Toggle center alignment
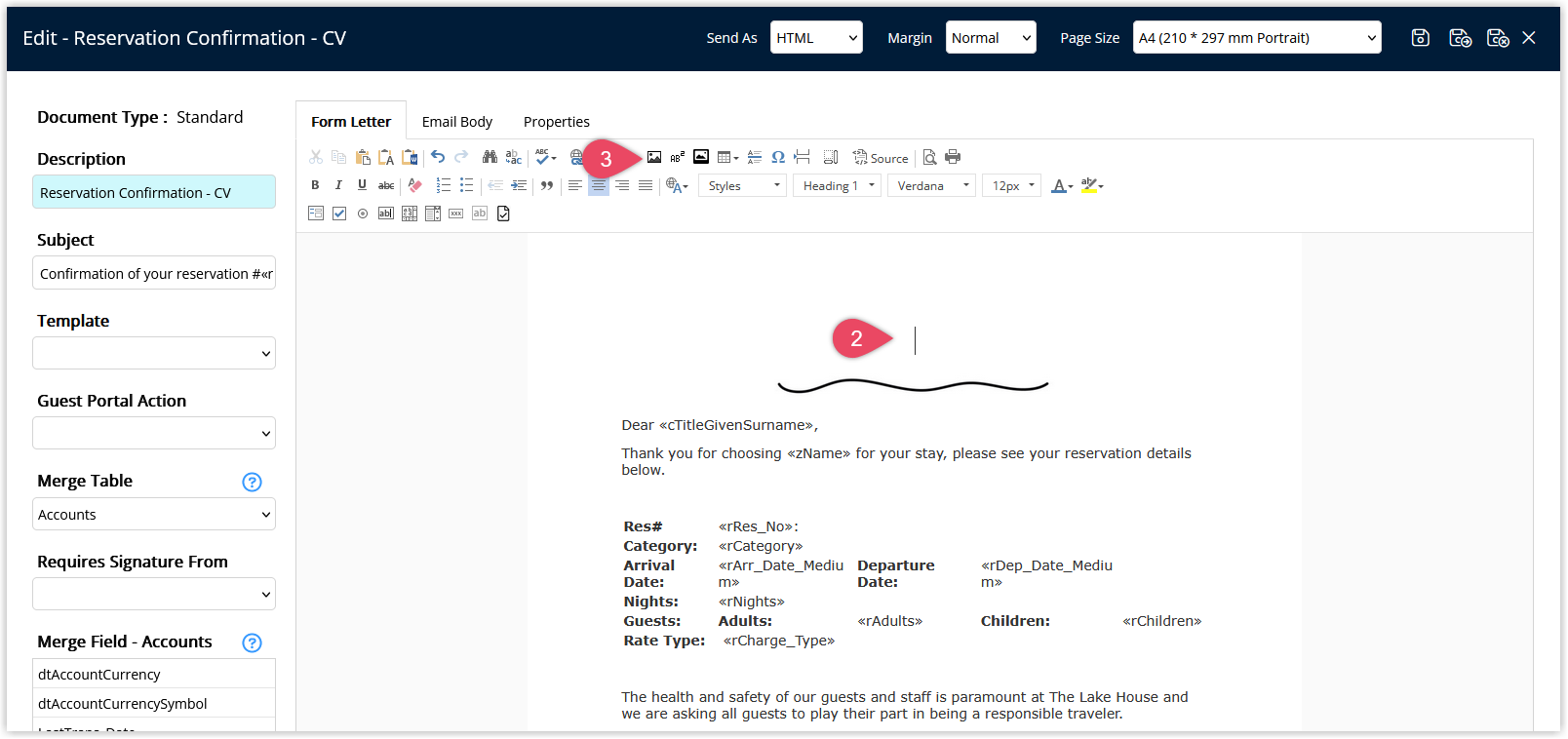 click(x=599, y=185)
